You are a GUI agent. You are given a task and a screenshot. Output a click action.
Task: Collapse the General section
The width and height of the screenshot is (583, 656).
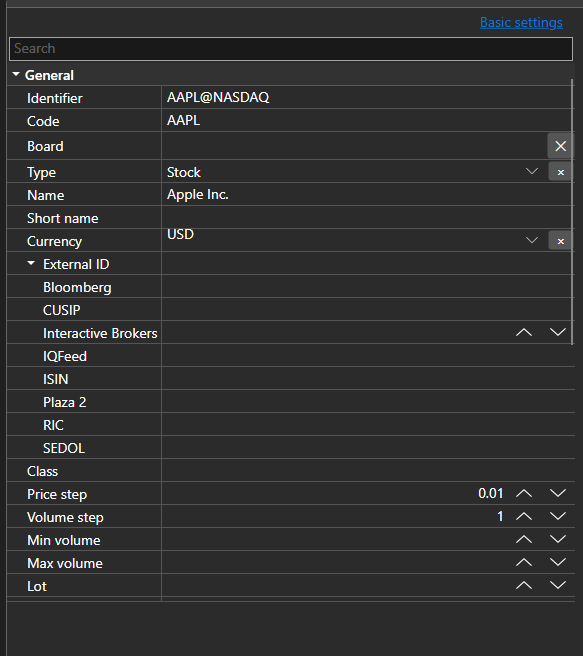pos(16,74)
